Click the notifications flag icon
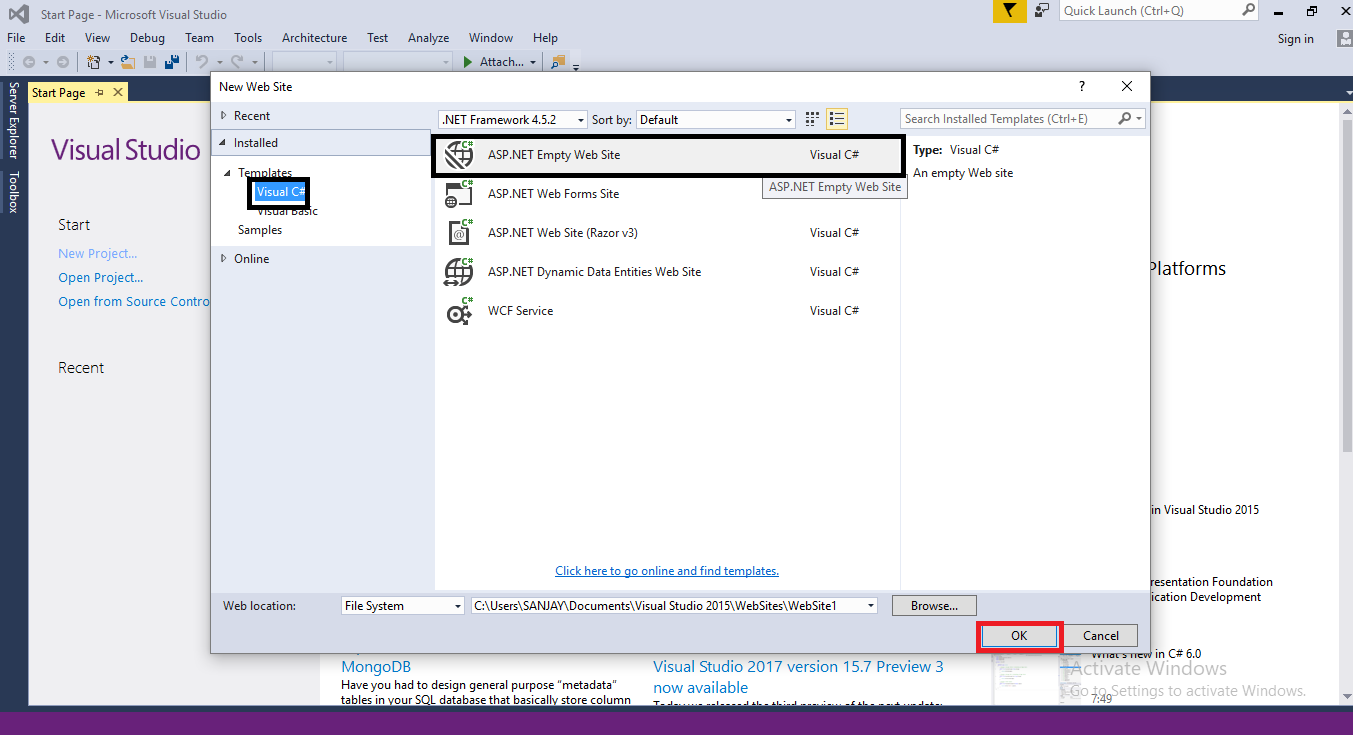Image resolution: width=1353 pixels, height=735 pixels. (1009, 11)
